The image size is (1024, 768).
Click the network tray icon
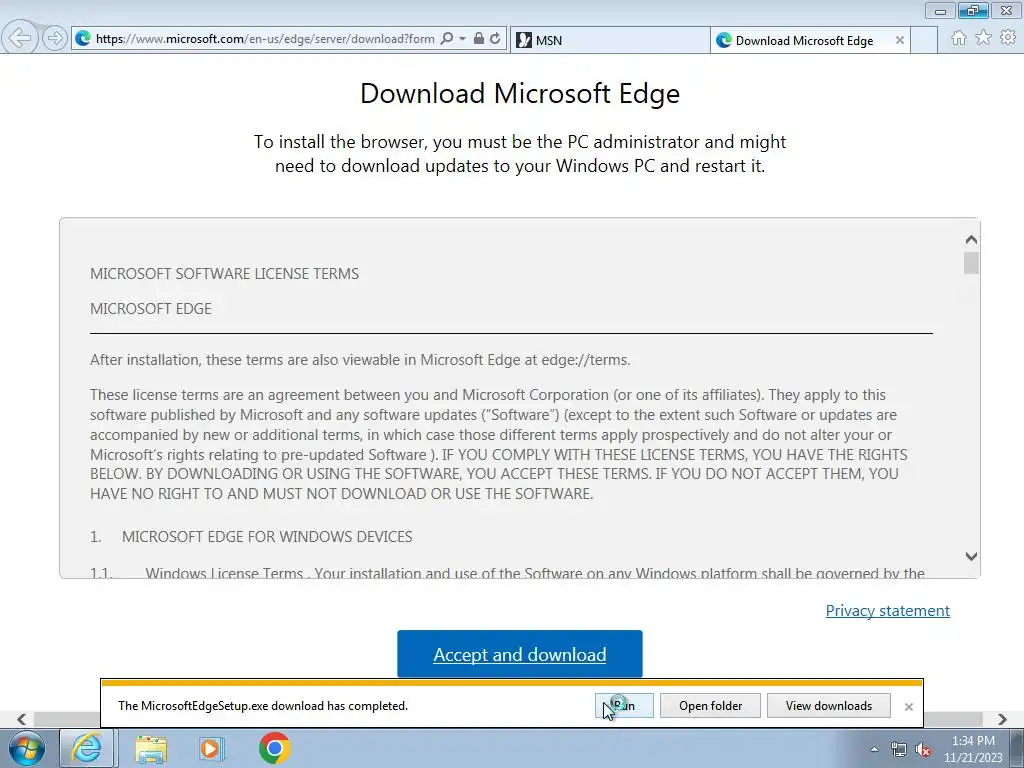tap(899, 749)
